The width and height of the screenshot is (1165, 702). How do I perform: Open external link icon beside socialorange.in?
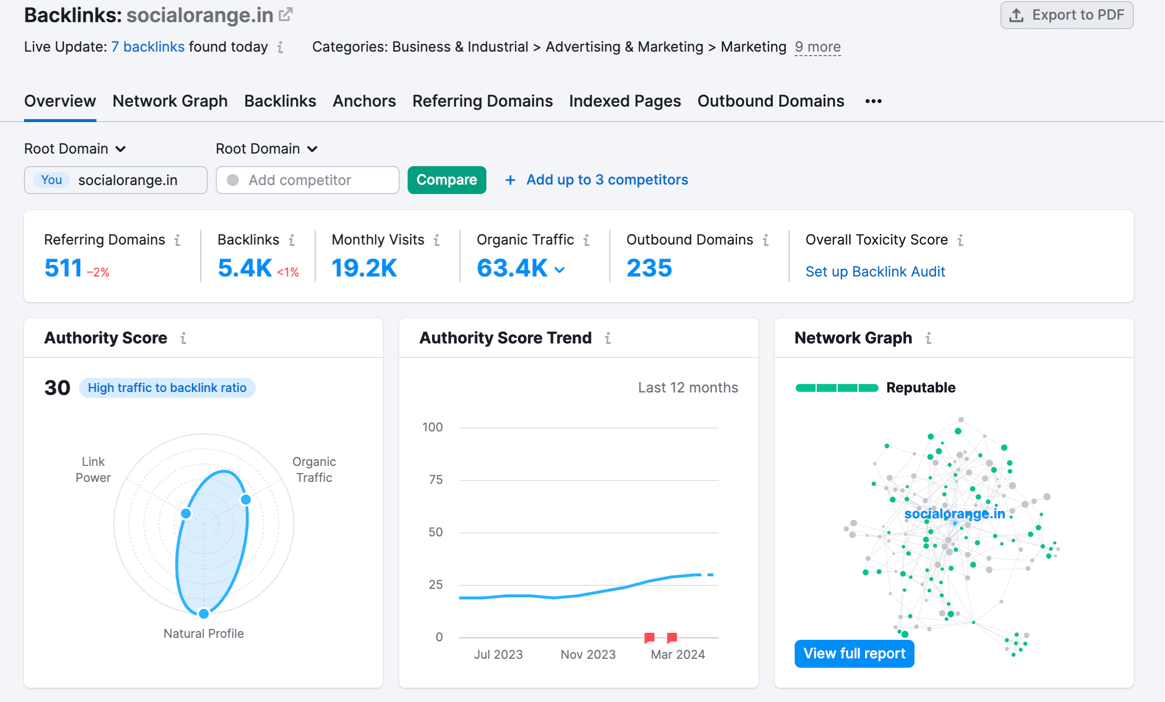(286, 15)
